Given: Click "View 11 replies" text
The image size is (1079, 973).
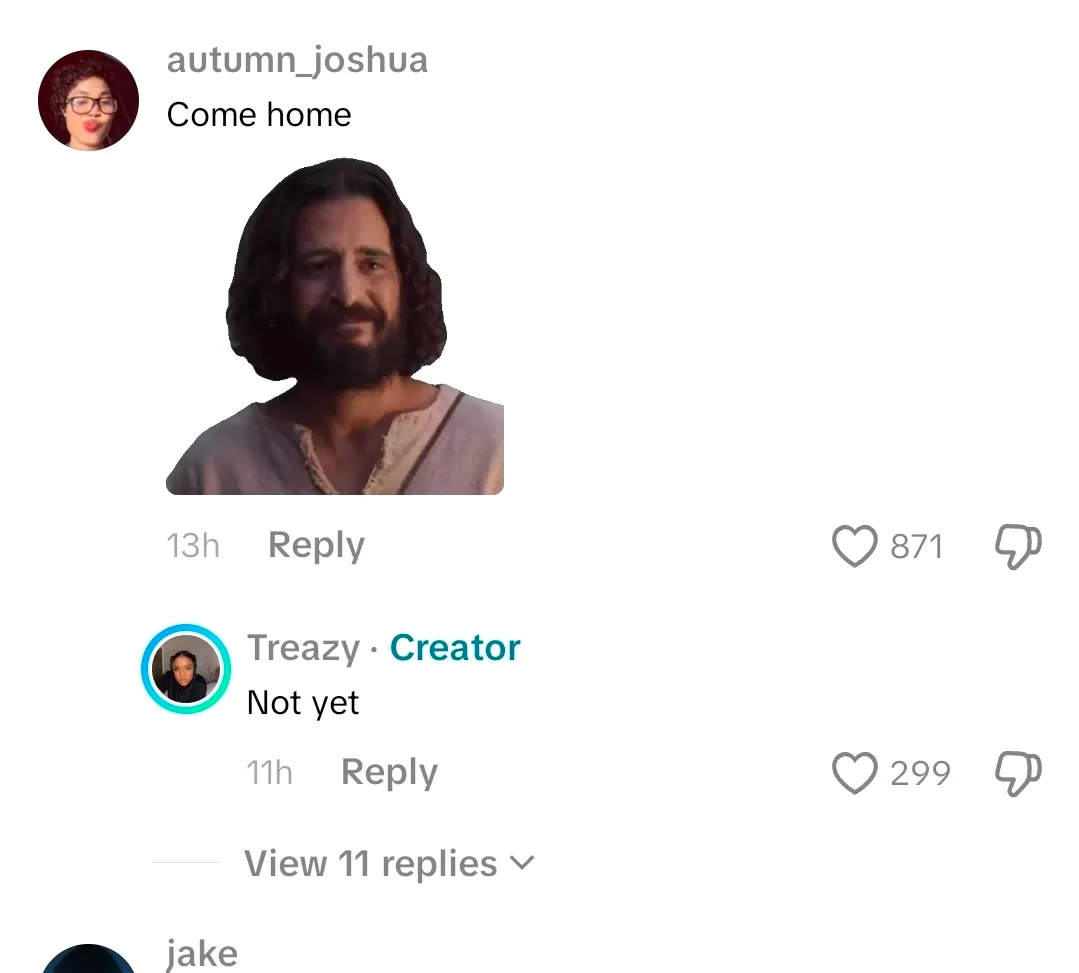Looking at the screenshot, I should 370,863.
